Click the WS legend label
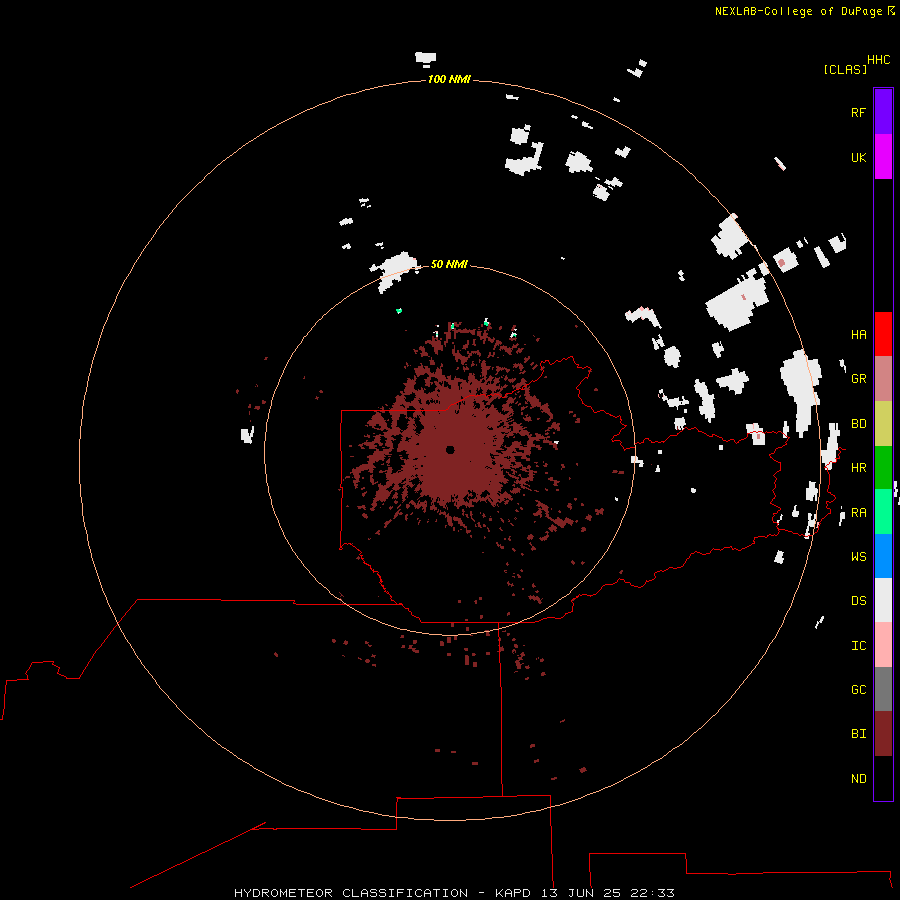Viewport: 900px width, 900px height. [x=858, y=556]
